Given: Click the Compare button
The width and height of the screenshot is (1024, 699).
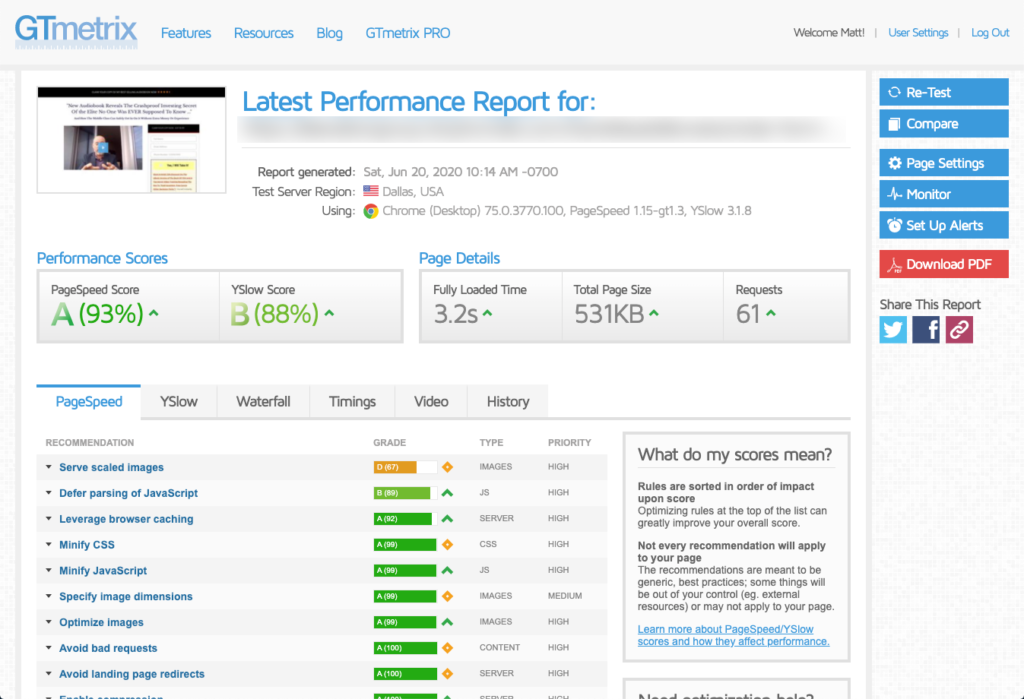Looking at the screenshot, I should point(944,123).
